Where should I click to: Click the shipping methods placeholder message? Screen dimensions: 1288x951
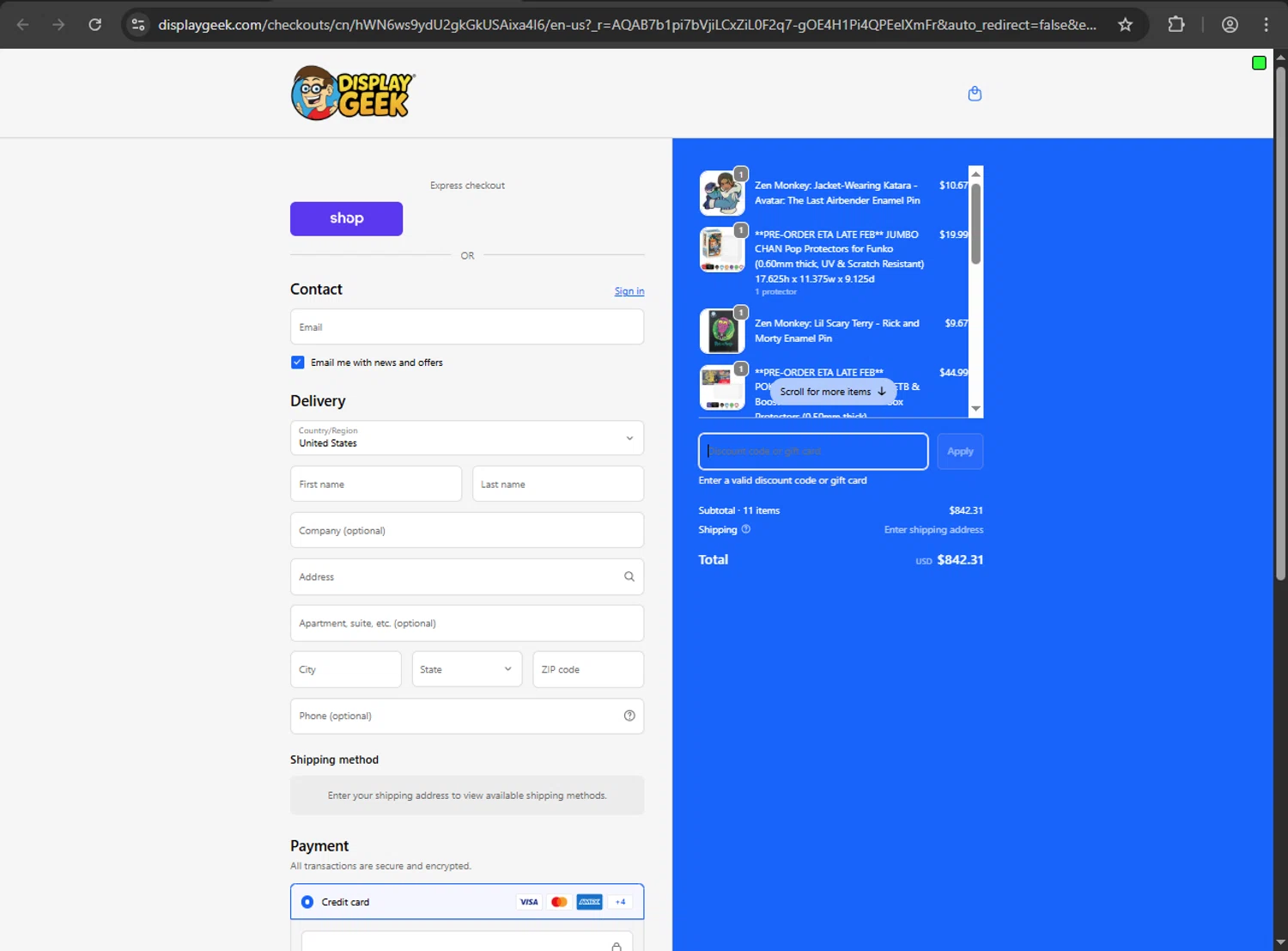467,796
